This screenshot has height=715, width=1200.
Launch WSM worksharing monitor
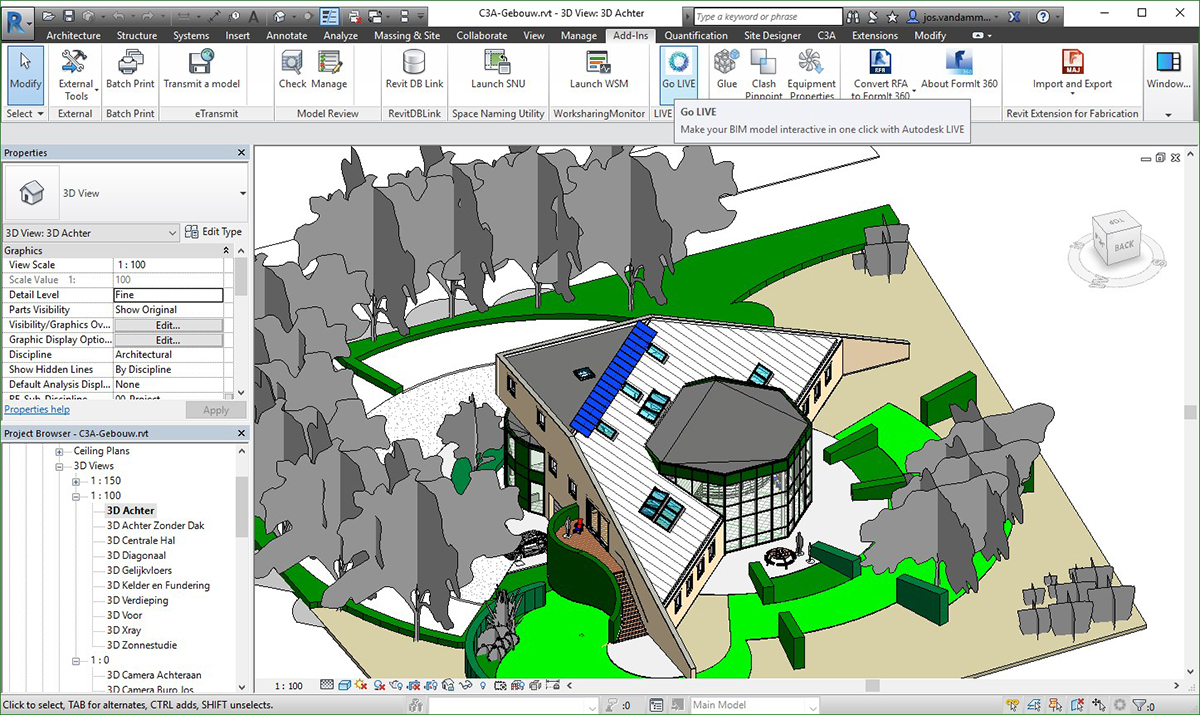[x=599, y=70]
